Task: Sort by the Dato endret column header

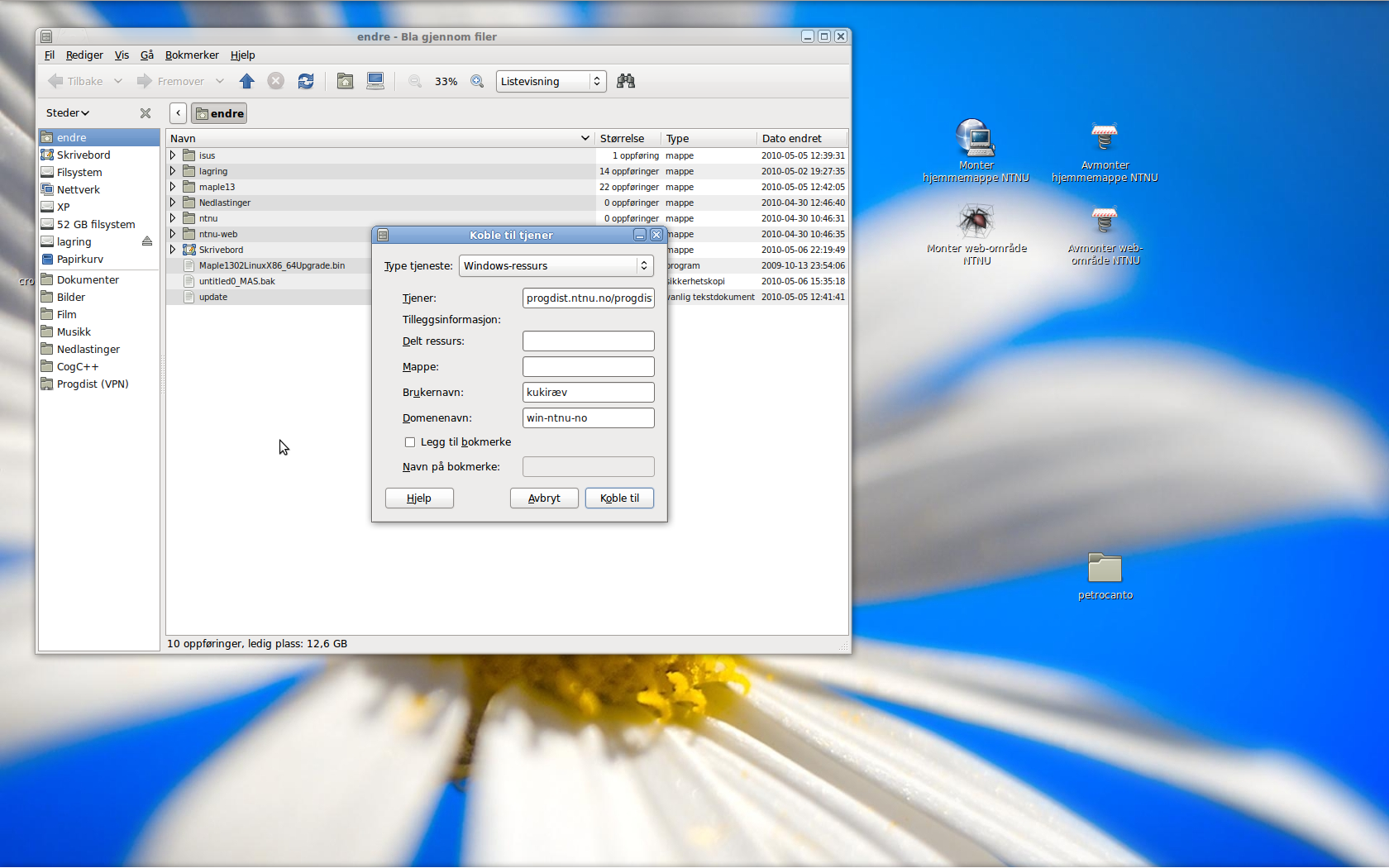Action: click(802, 138)
